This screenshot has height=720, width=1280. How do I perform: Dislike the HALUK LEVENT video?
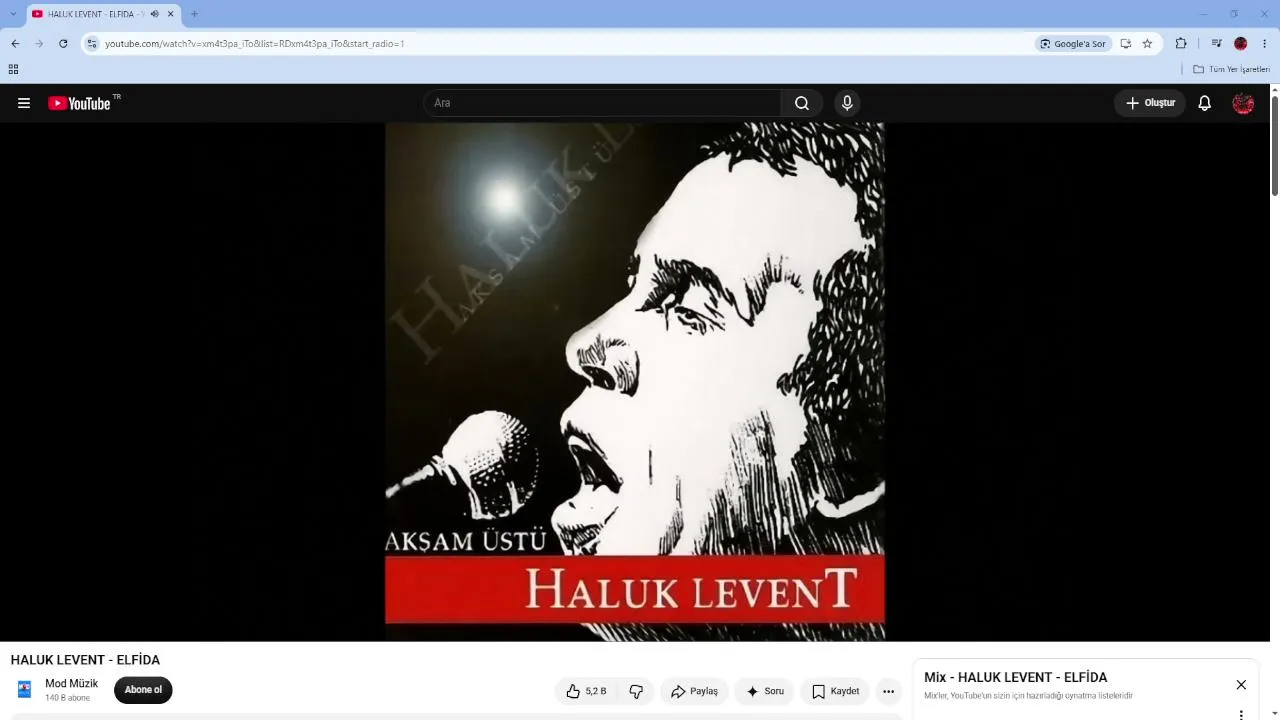(x=636, y=691)
